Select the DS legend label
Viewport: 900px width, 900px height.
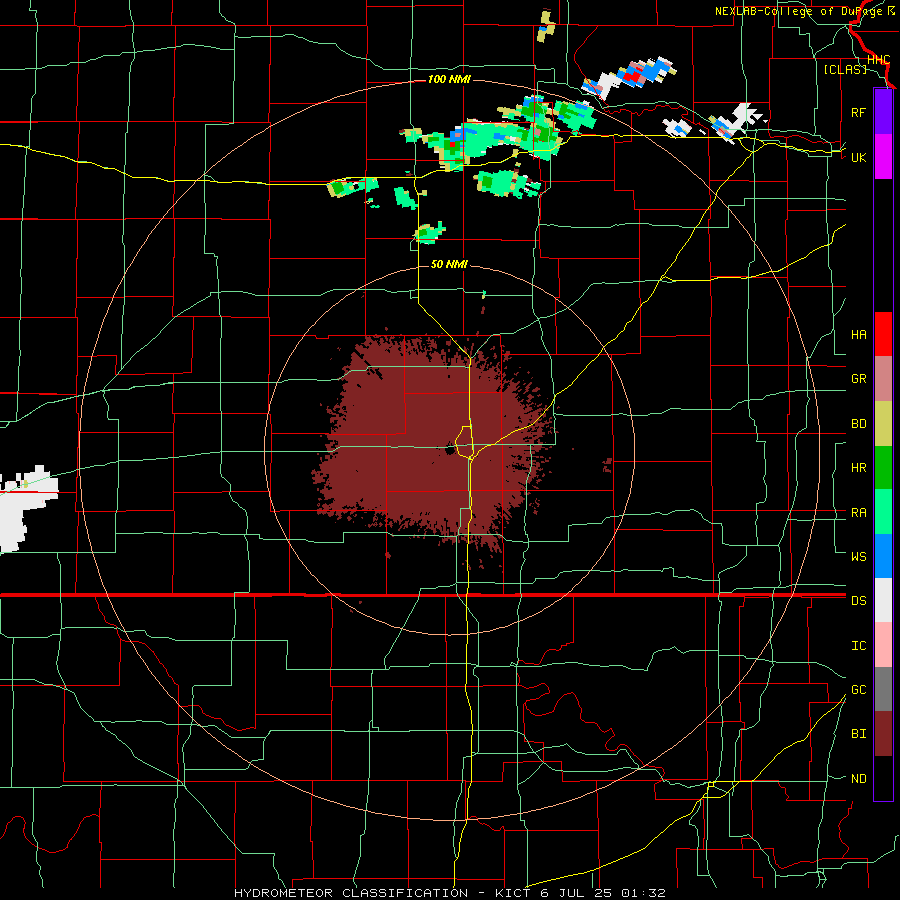(858, 601)
